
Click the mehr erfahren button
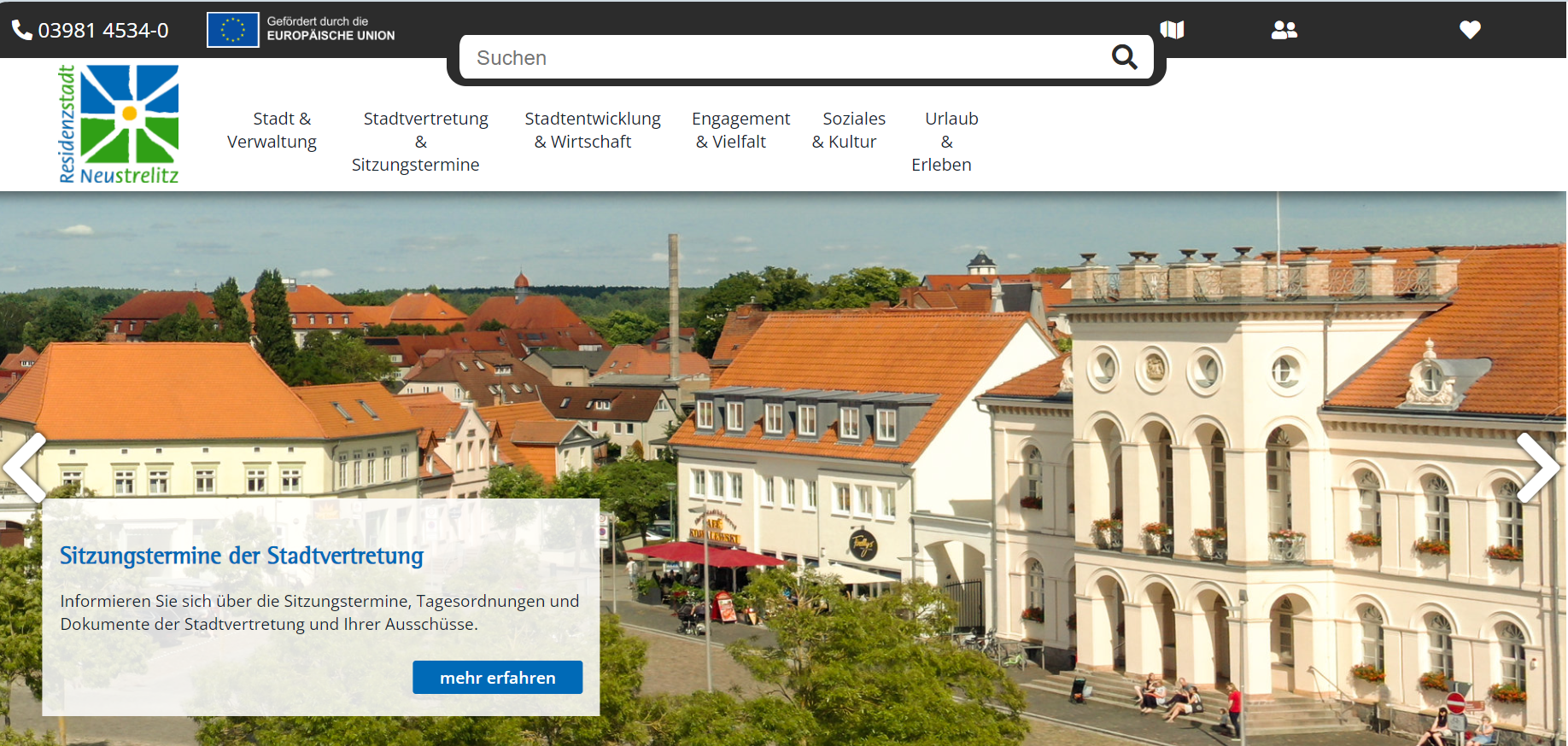click(x=498, y=677)
